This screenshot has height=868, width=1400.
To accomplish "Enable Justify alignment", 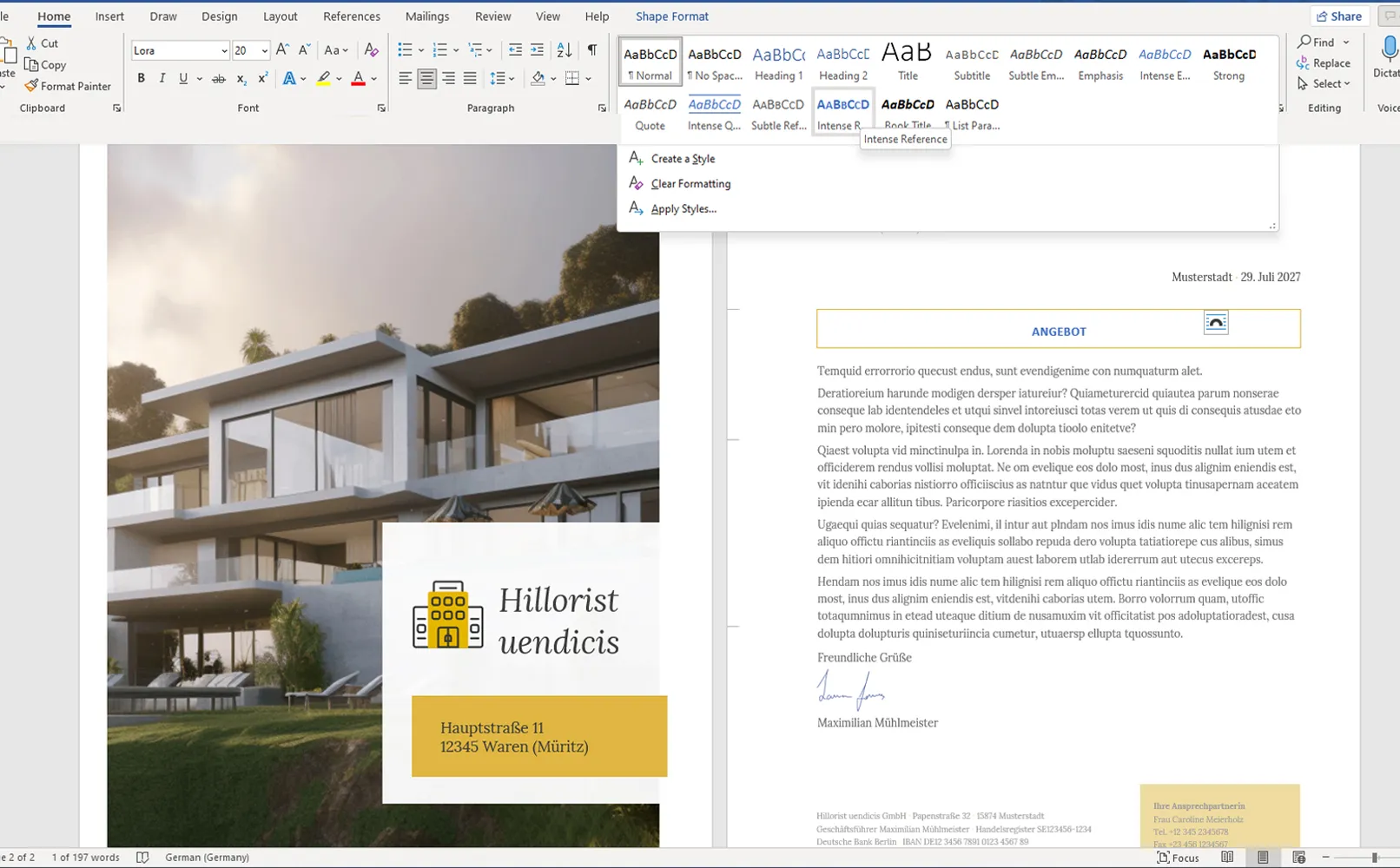I will click(470, 79).
